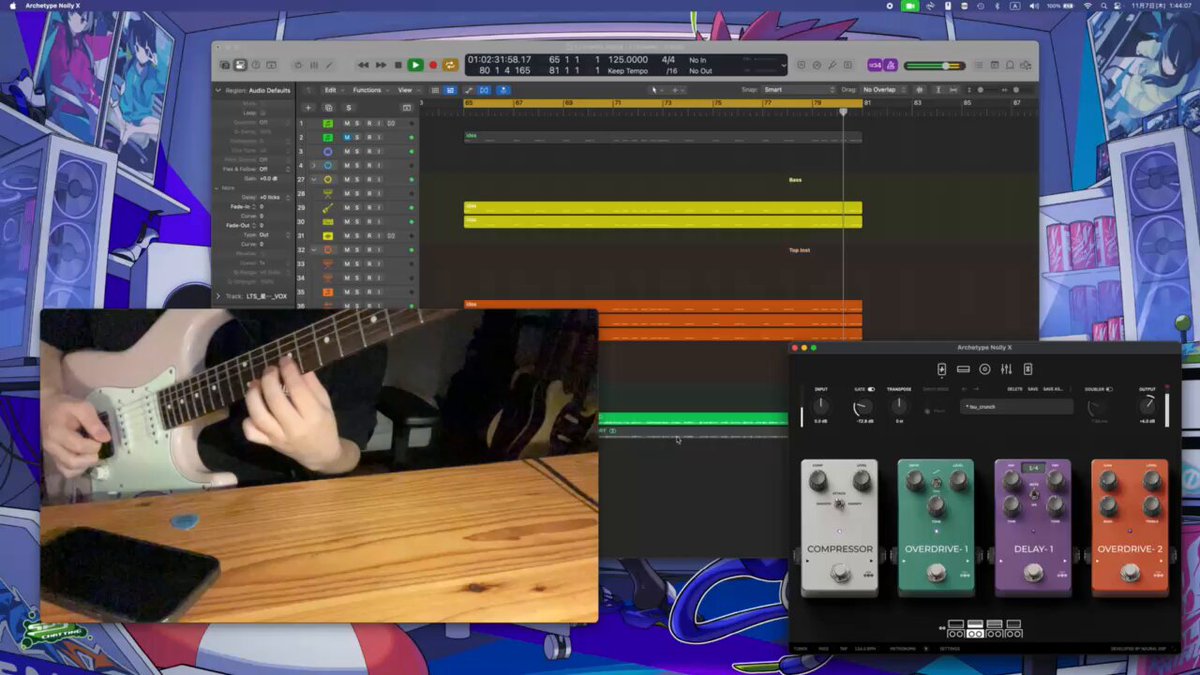Open the View menu in tracks area
Image resolution: width=1200 pixels, height=675 pixels.
point(407,90)
